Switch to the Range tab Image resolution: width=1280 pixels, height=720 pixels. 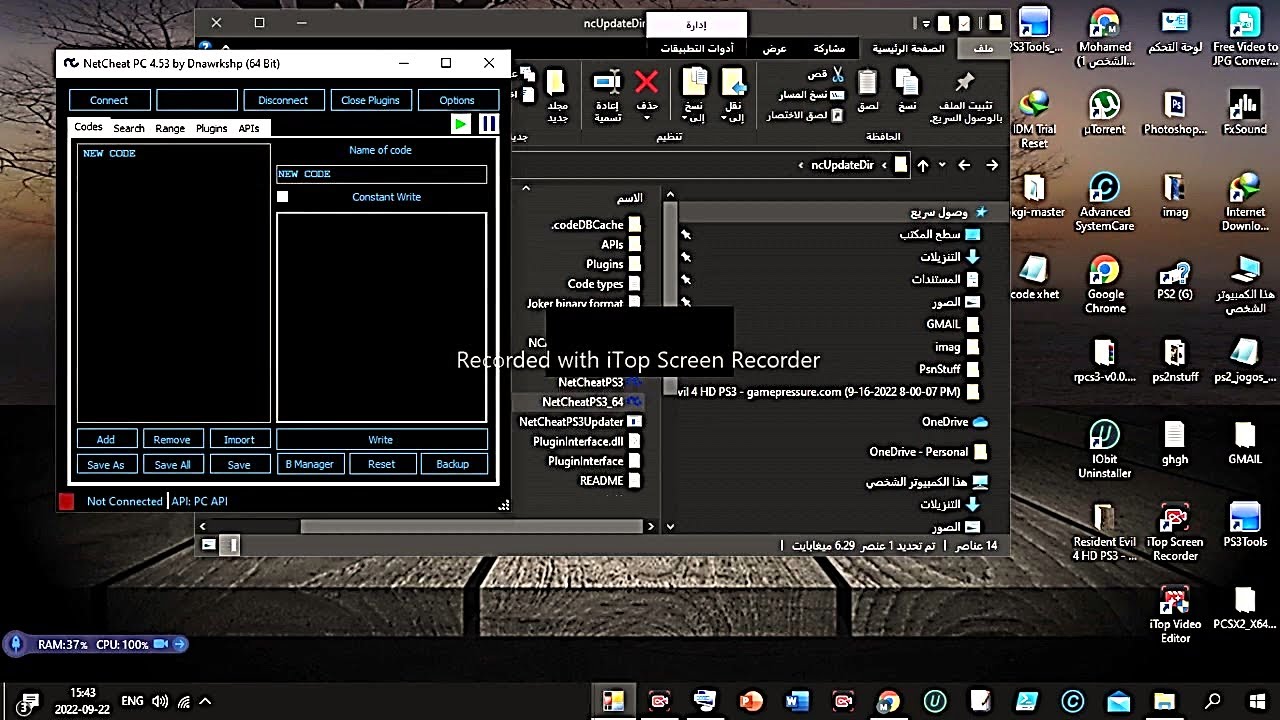170,128
